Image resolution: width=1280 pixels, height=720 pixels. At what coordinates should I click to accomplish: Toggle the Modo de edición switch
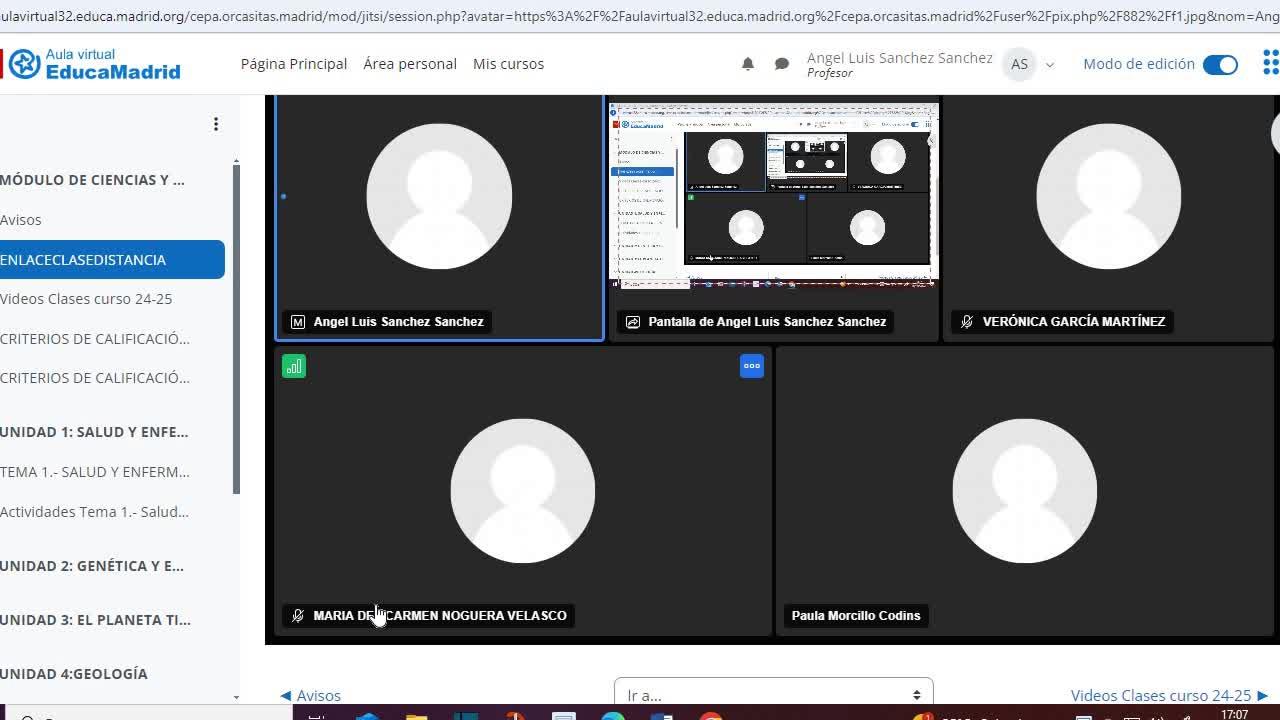tap(1220, 64)
